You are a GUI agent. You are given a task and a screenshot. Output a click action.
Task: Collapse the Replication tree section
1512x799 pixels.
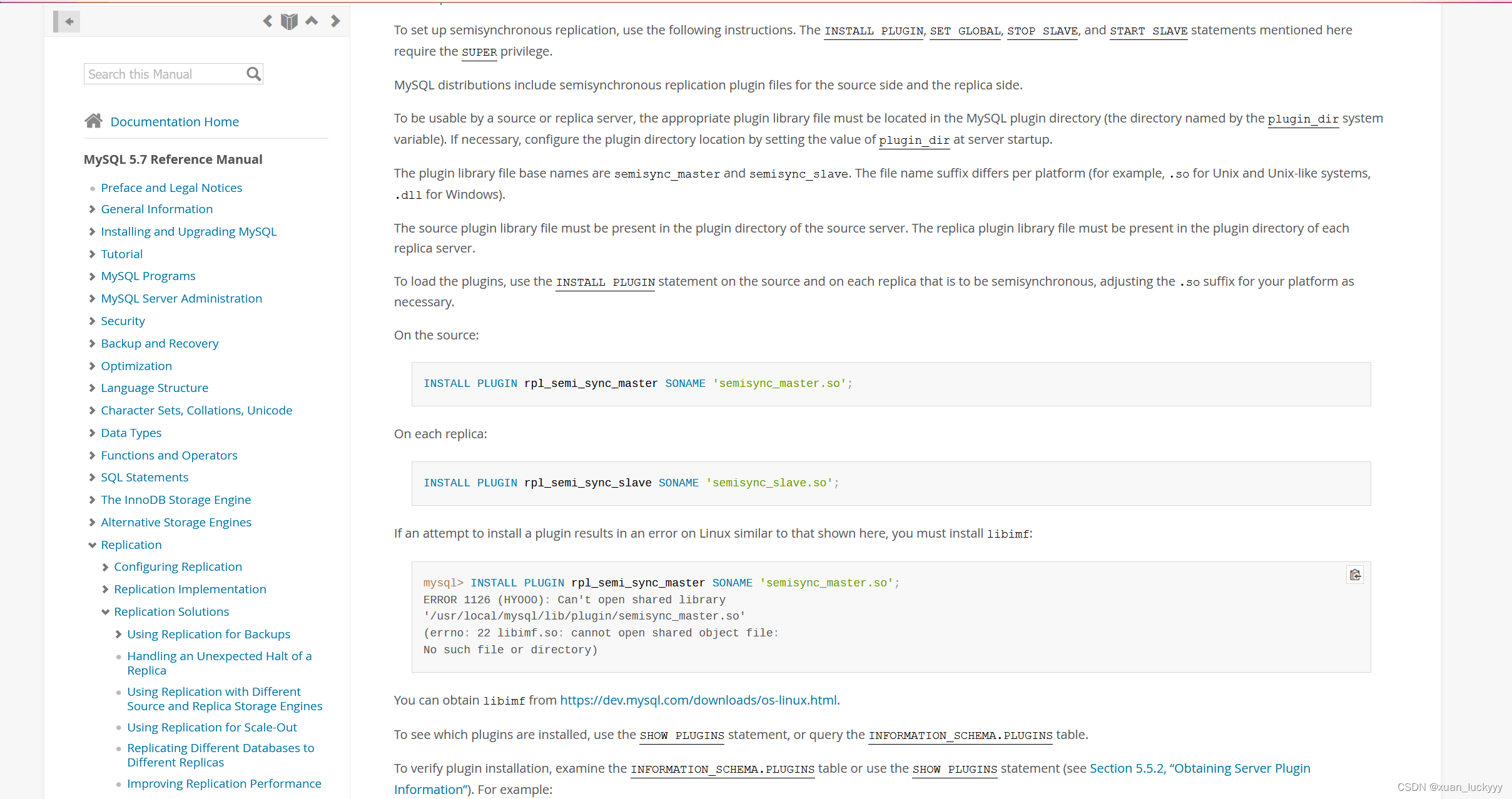[x=92, y=545]
